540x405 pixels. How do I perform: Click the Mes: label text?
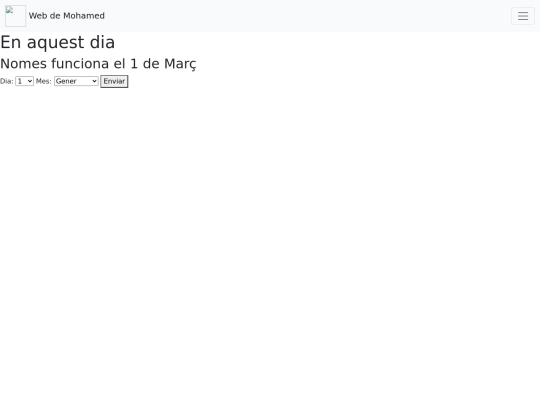[x=43, y=81]
